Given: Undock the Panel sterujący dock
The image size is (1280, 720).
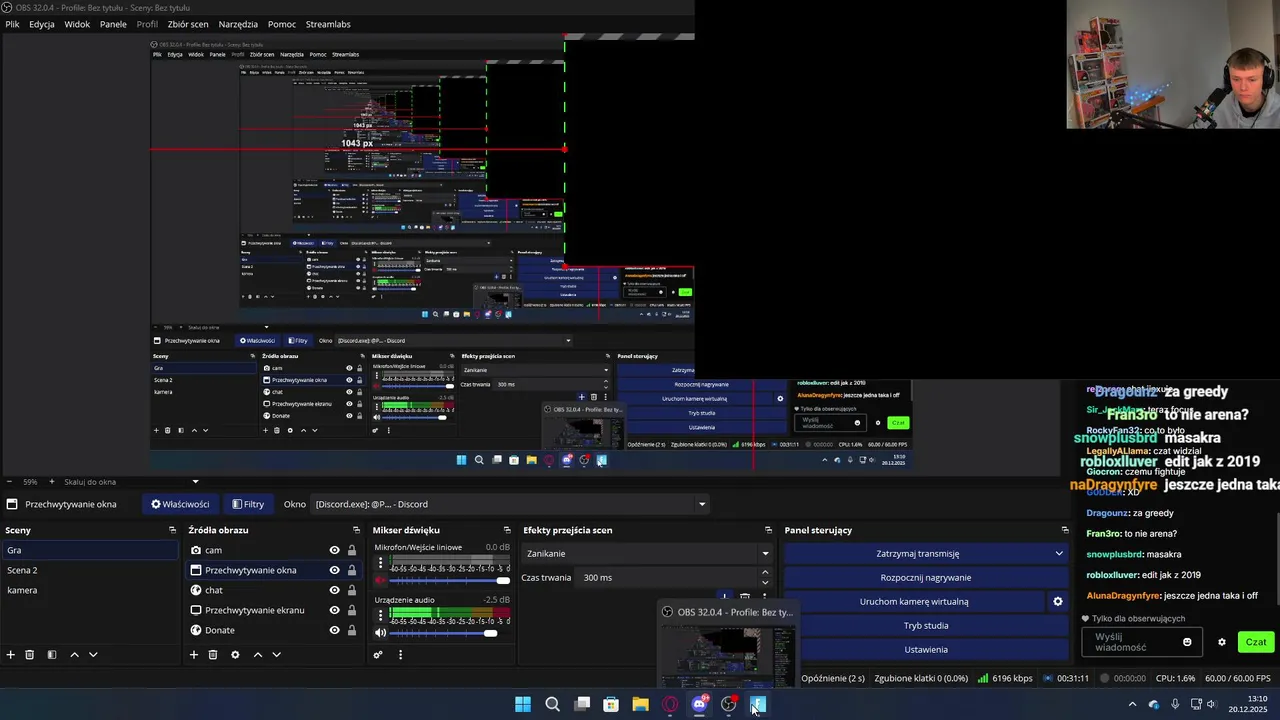Looking at the screenshot, I should [x=1065, y=530].
